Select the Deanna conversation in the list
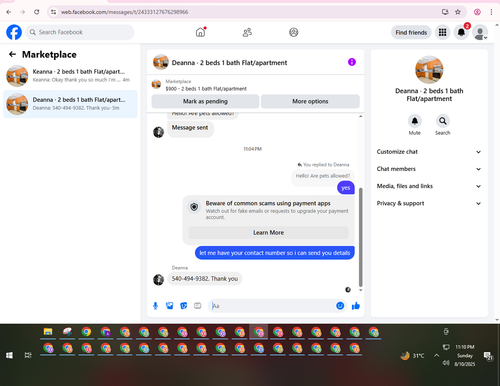The image size is (500, 386). pos(70,104)
